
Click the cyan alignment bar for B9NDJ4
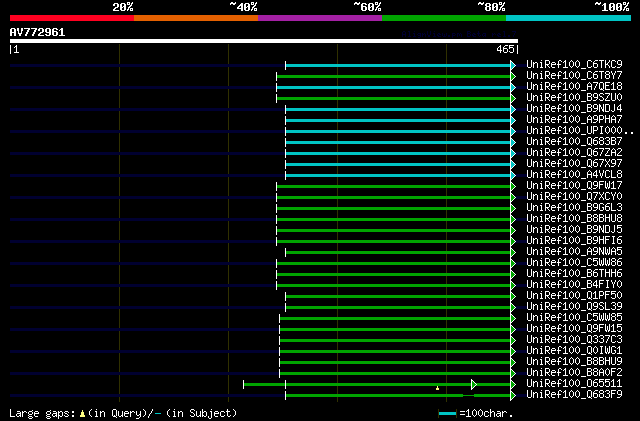(398, 109)
